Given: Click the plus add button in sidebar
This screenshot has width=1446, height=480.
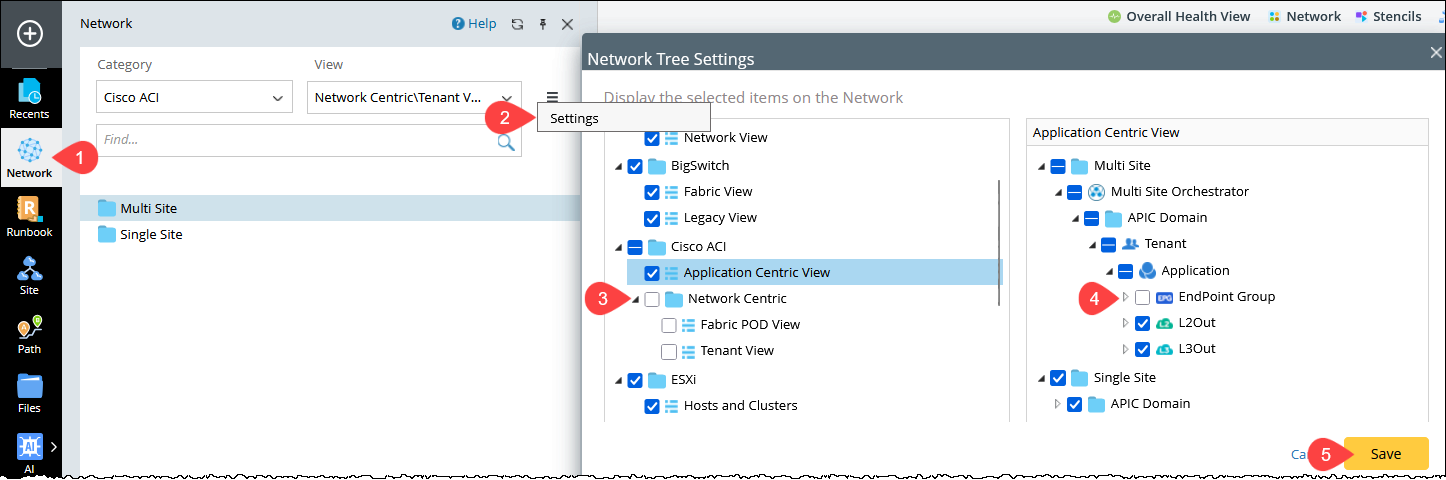Looking at the screenshot, I should pyautogui.click(x=30, y=34).
